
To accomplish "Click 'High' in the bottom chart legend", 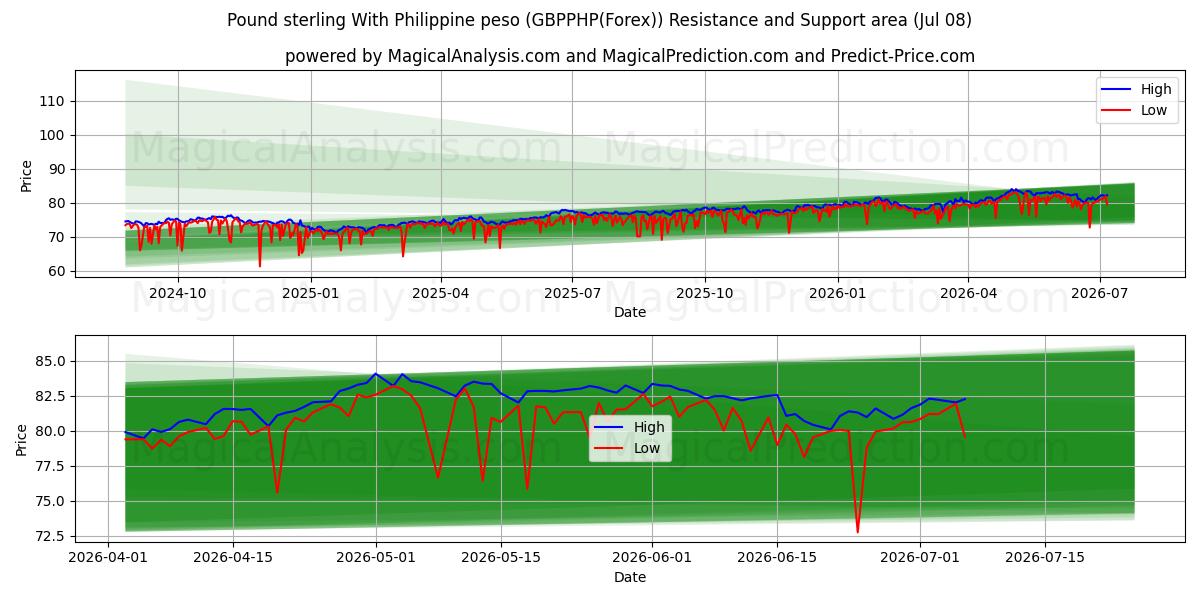I will pos(649,427).
